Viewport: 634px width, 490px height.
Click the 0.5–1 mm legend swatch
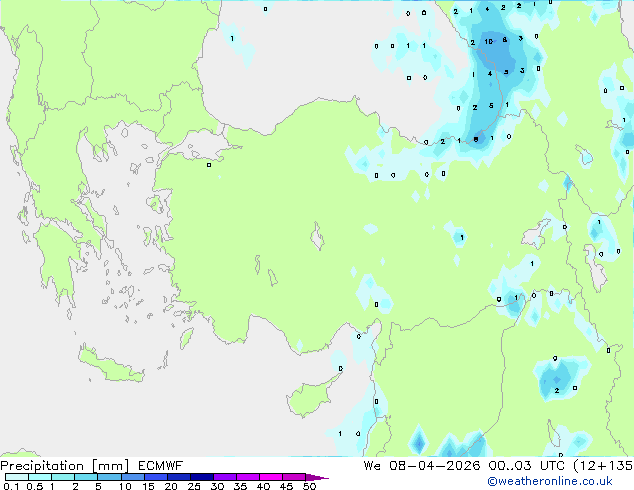(40, 477)
